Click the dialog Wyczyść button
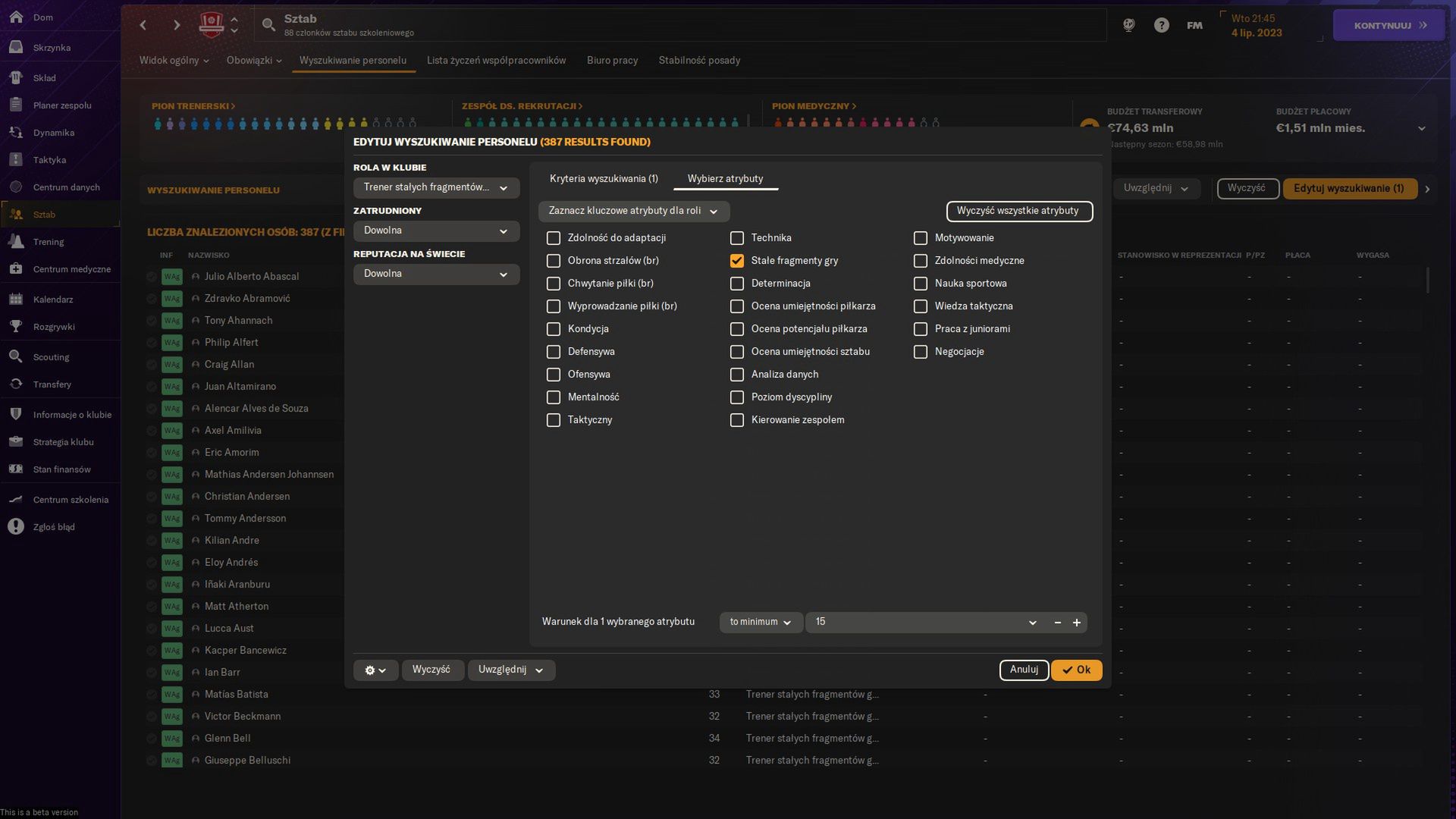1456x819 pixels. tap(431, 670)
